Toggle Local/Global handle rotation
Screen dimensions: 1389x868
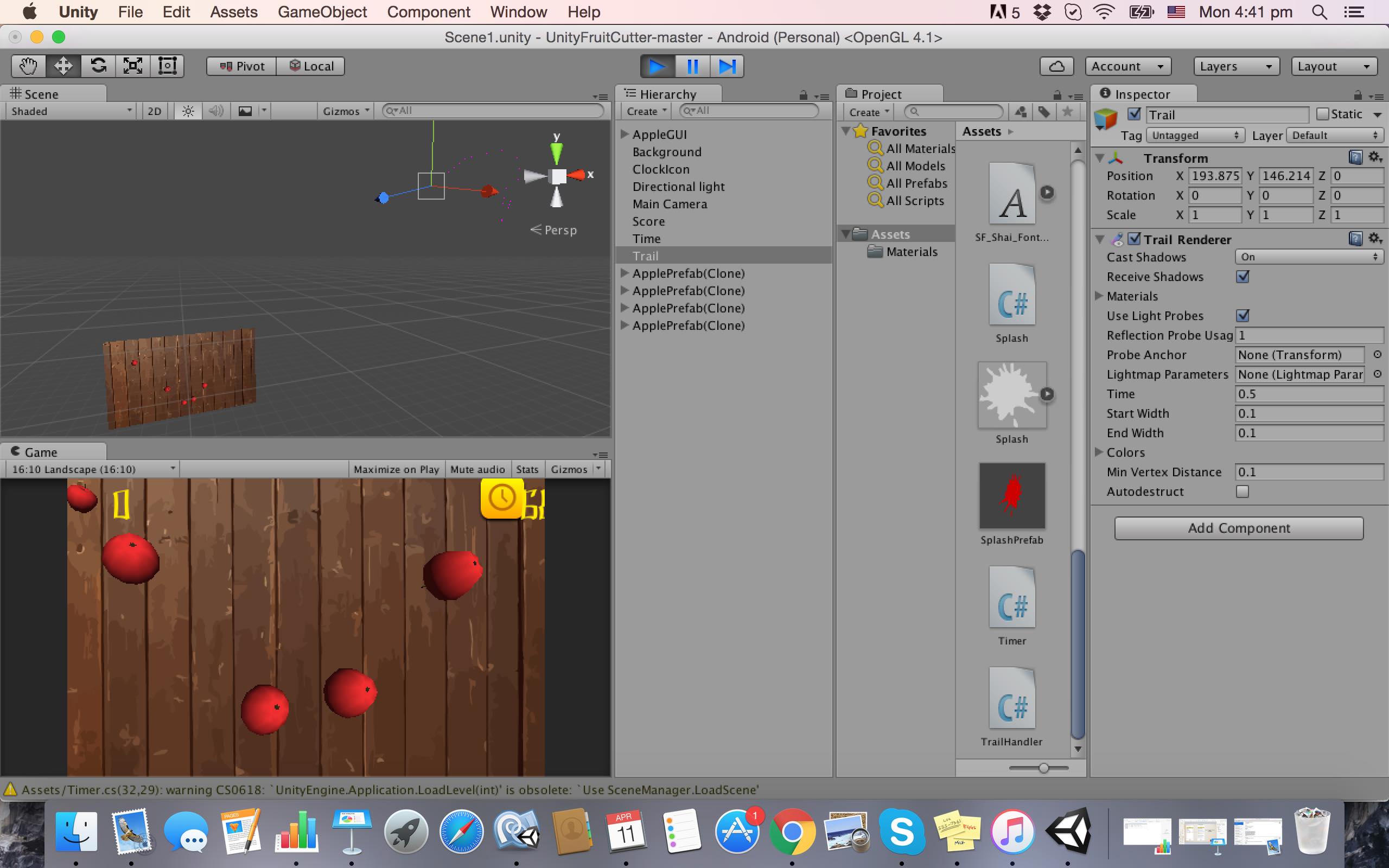[x=310, y=66]
